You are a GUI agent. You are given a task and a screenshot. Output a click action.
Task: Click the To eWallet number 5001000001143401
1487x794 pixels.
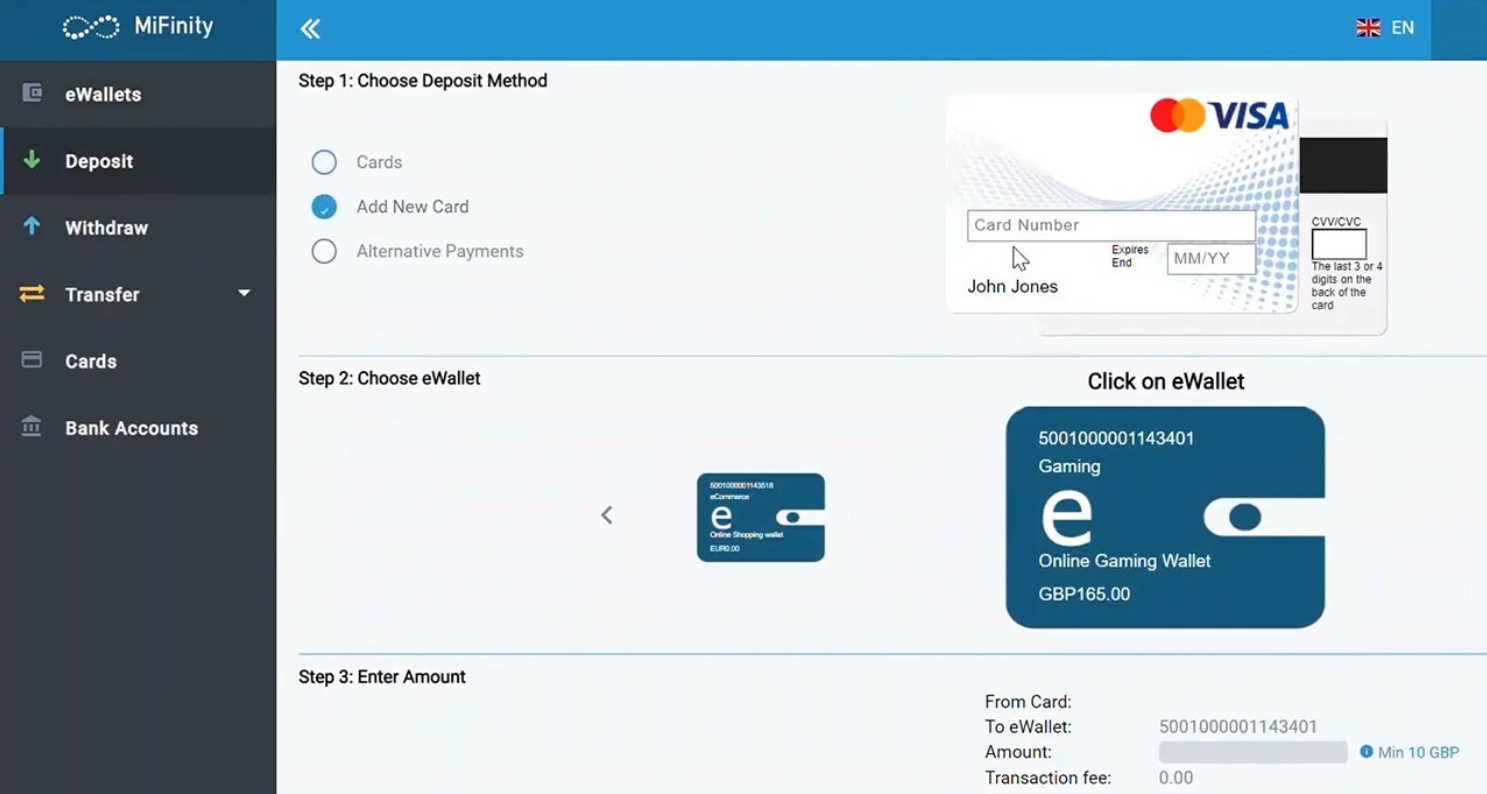[x=1238, y=727]
